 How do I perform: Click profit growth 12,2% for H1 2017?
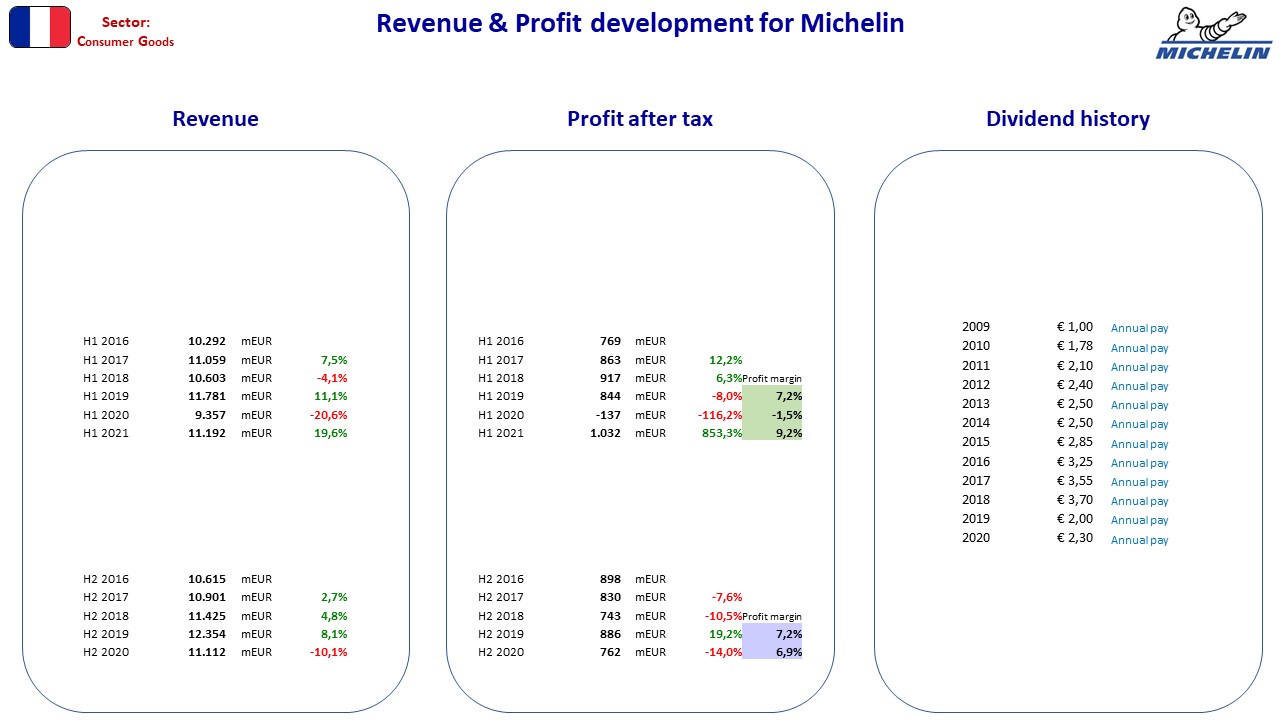[x=726, y=360]
